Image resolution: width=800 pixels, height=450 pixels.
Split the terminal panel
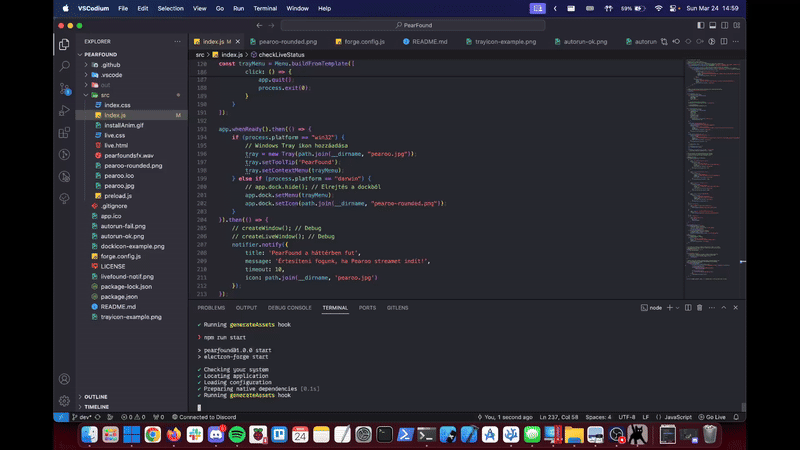[688, 308]
